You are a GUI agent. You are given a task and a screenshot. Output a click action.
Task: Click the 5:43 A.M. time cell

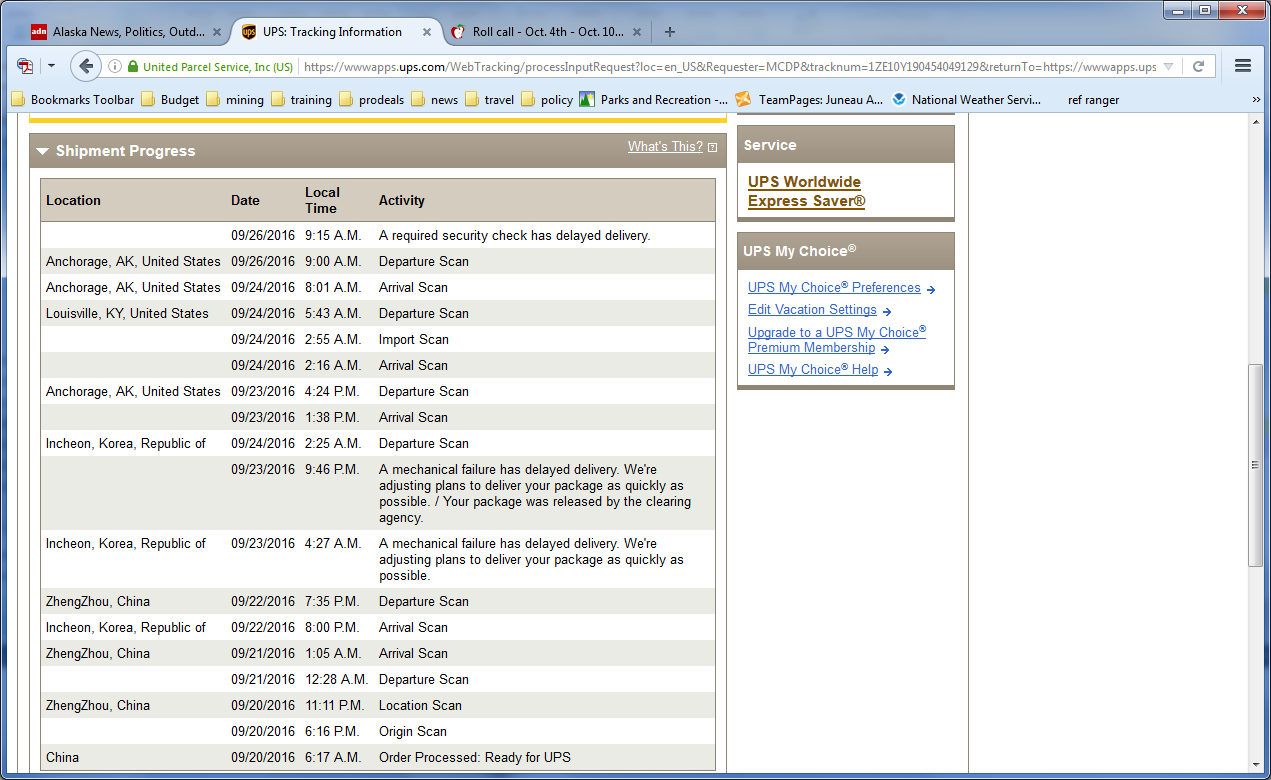pos(333,314)
